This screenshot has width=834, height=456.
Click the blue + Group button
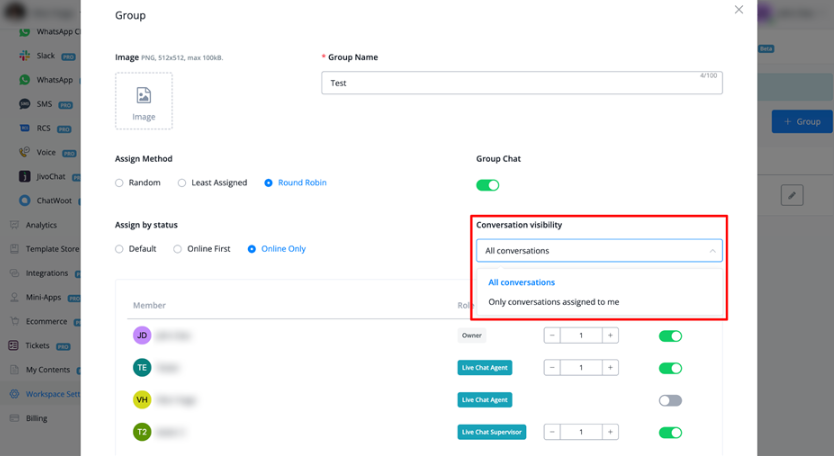(801, 122)
